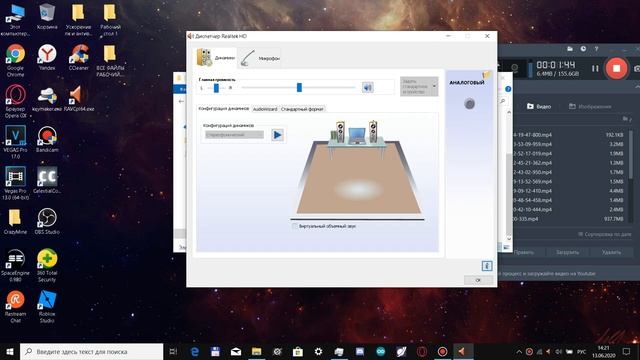
Task: Click the analog jack connector circle
Action: (469, 104)
